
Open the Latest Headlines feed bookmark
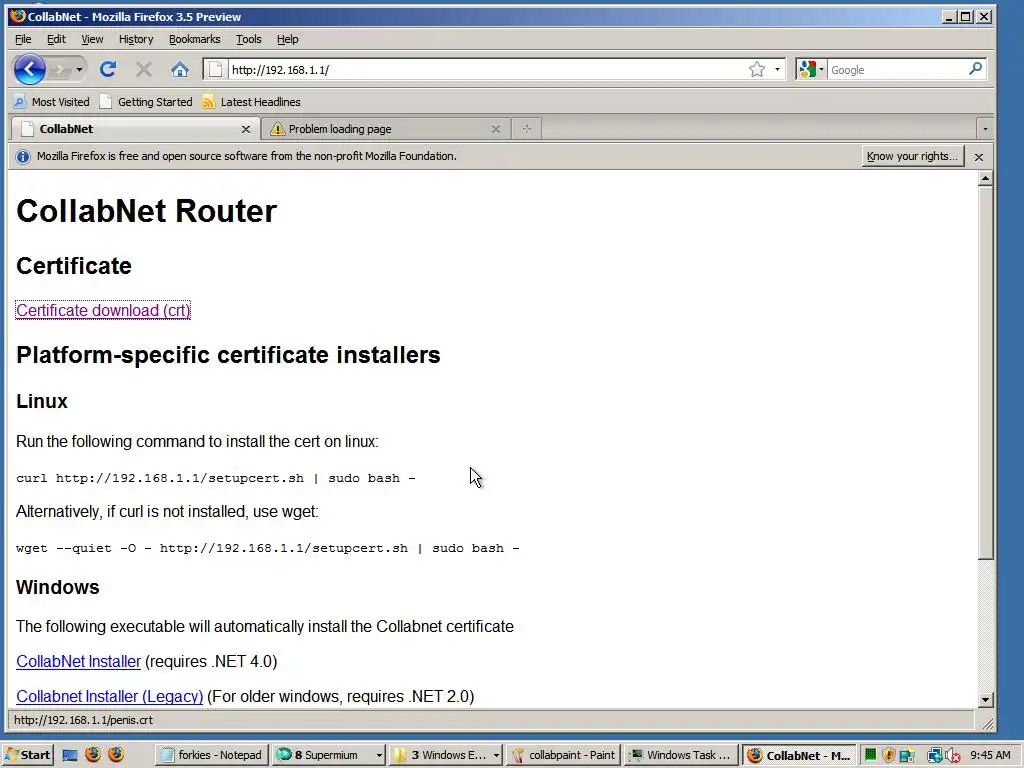pos(251,102)
